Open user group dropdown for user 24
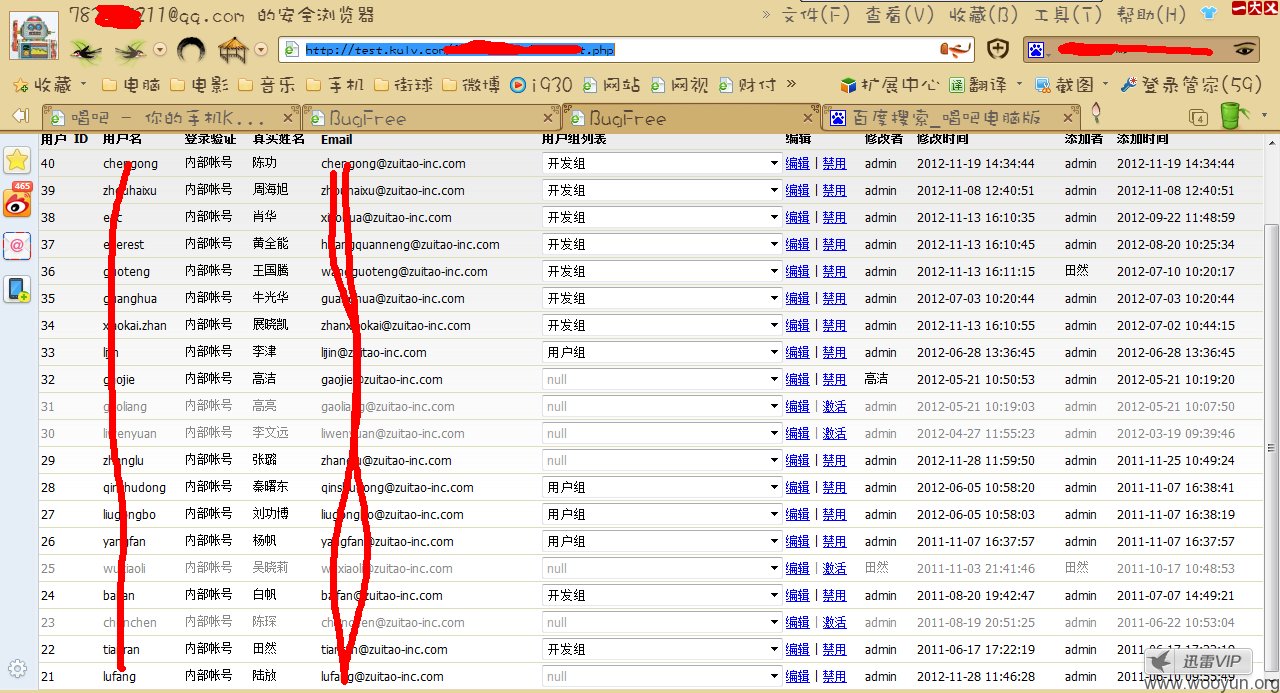The height and width of the screenshot is (693, 1280). click(x=661, y=595)
